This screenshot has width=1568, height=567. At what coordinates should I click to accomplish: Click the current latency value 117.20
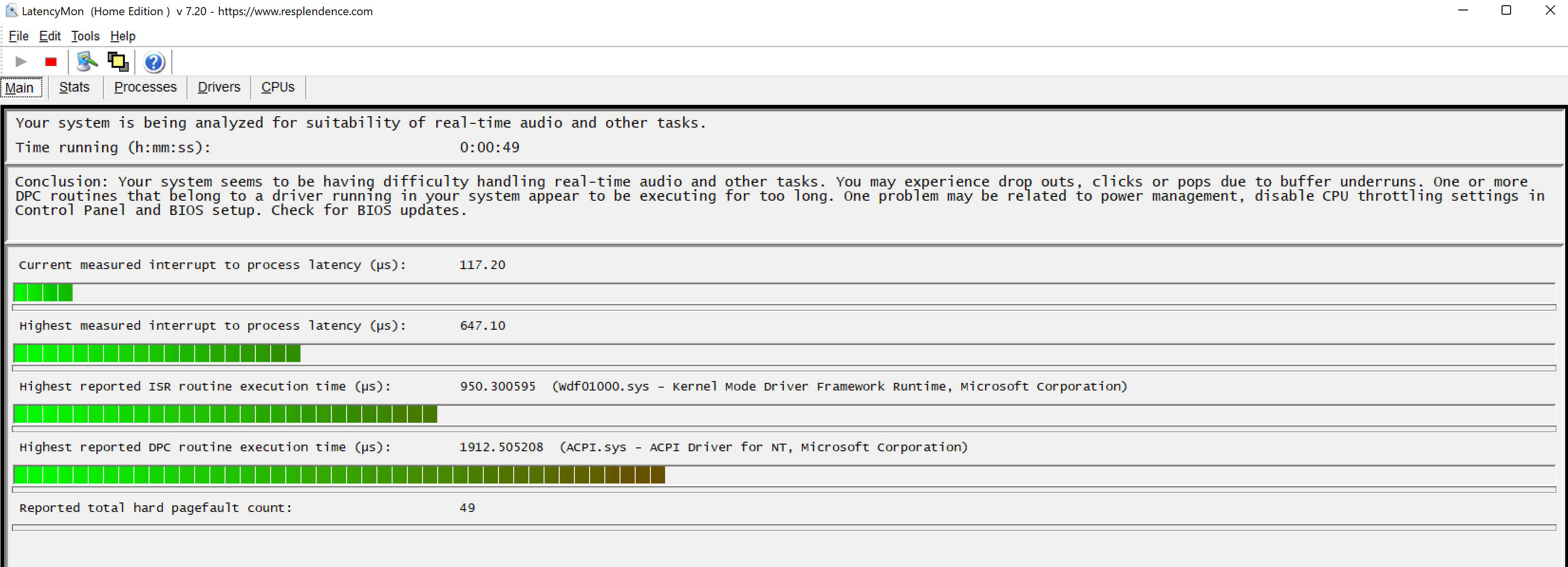pos(482,265)
